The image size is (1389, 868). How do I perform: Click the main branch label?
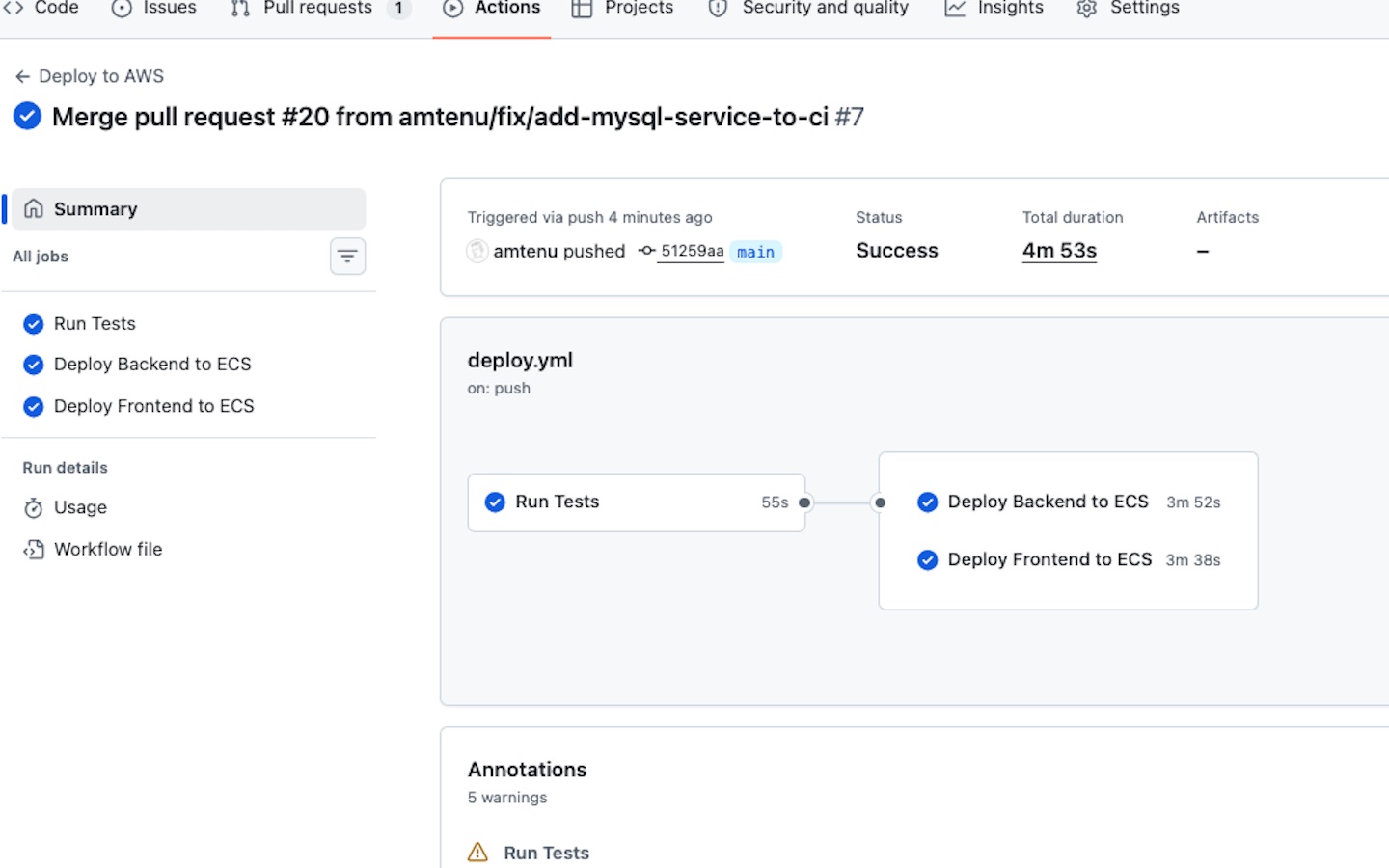pyautogui.click(x=755, y=252)
